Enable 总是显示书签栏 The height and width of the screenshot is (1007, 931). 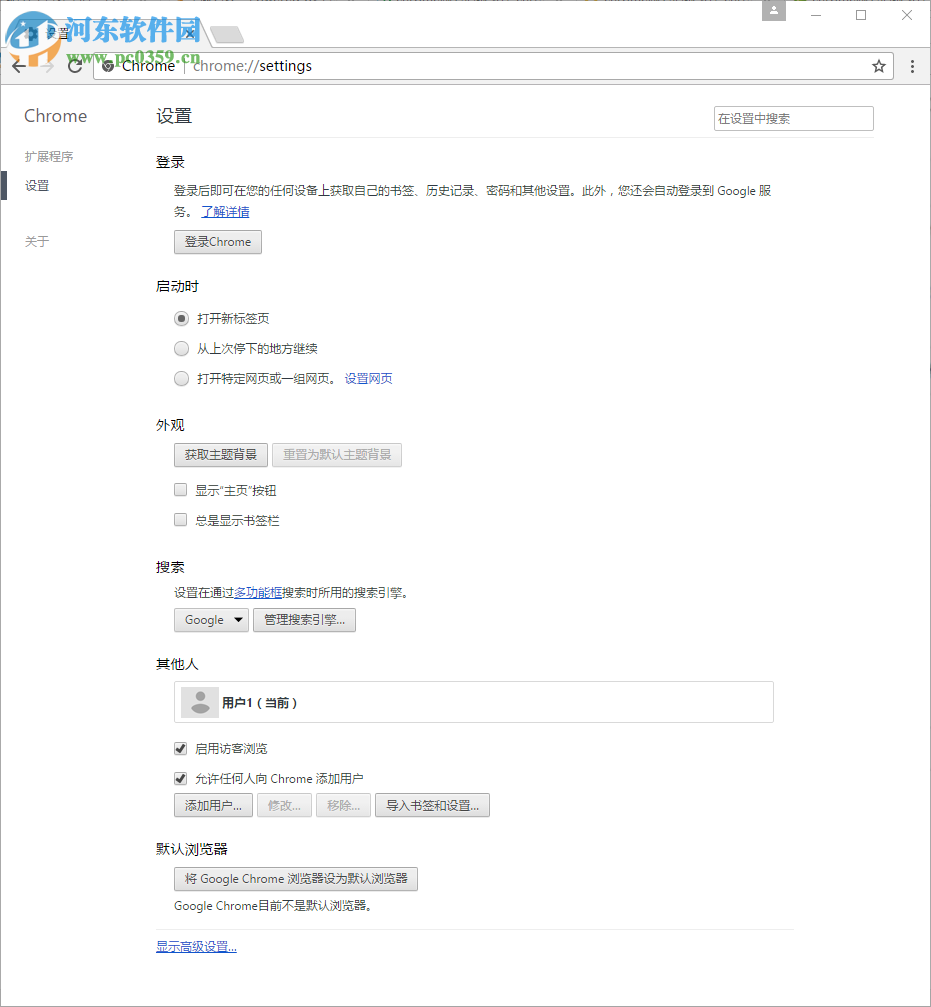point(180,519)
